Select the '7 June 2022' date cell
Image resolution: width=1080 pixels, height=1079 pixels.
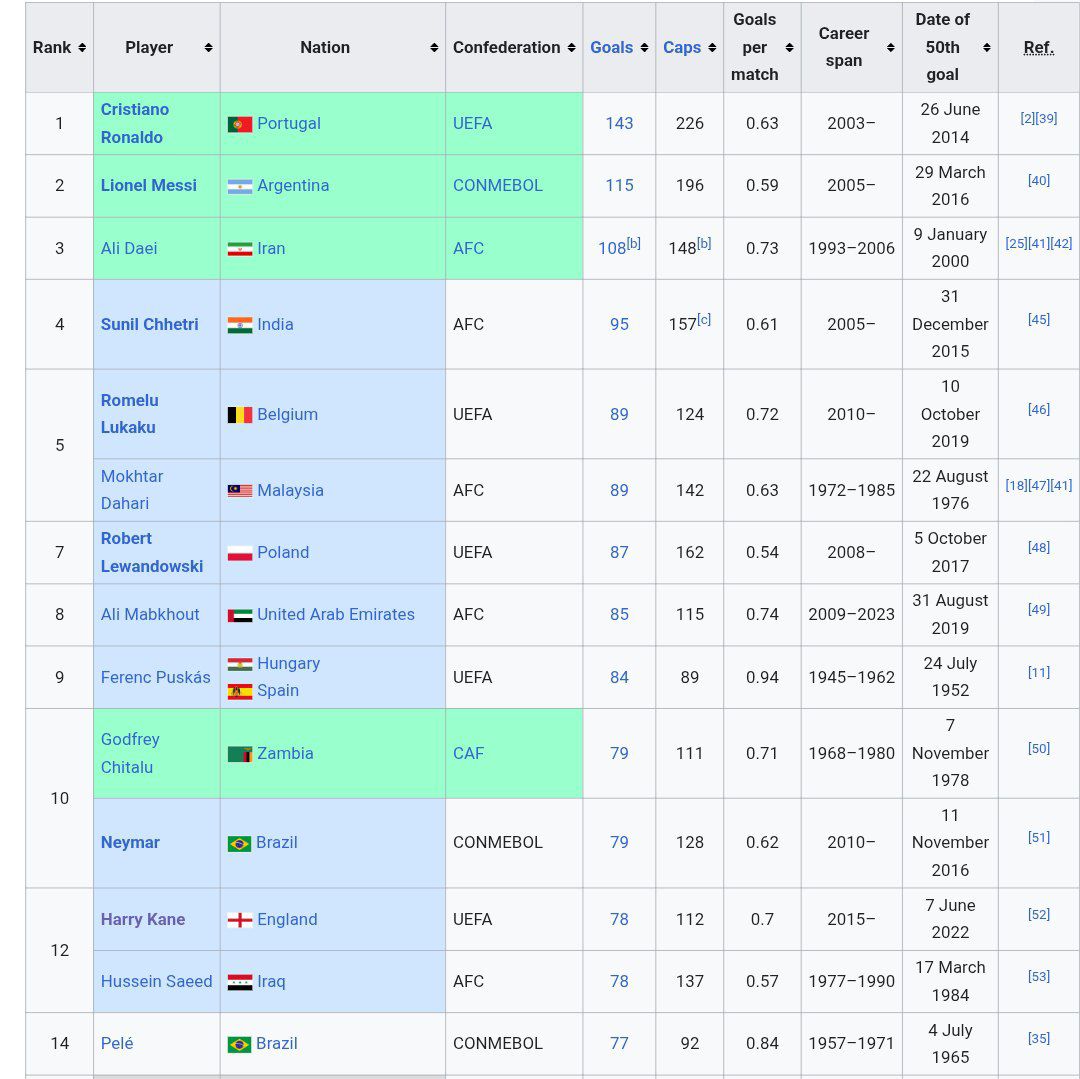point(950,919)
